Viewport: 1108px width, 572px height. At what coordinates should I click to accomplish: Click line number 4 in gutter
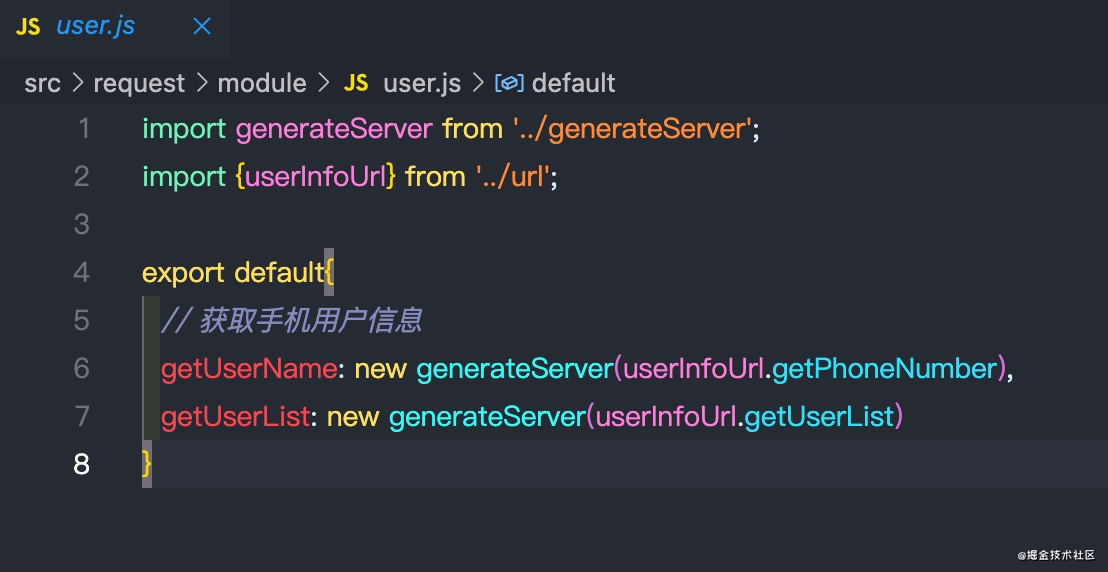(x=82, y=273)
